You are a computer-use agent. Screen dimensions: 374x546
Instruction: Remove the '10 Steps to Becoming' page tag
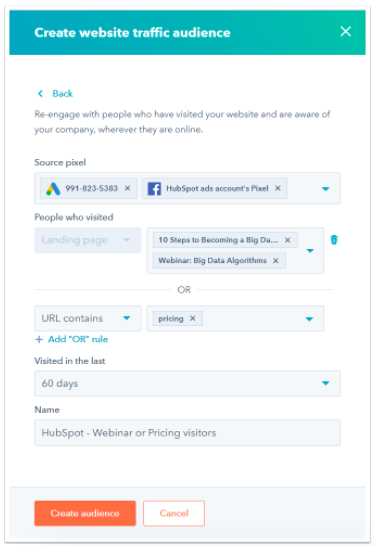(x=287, y=240)
